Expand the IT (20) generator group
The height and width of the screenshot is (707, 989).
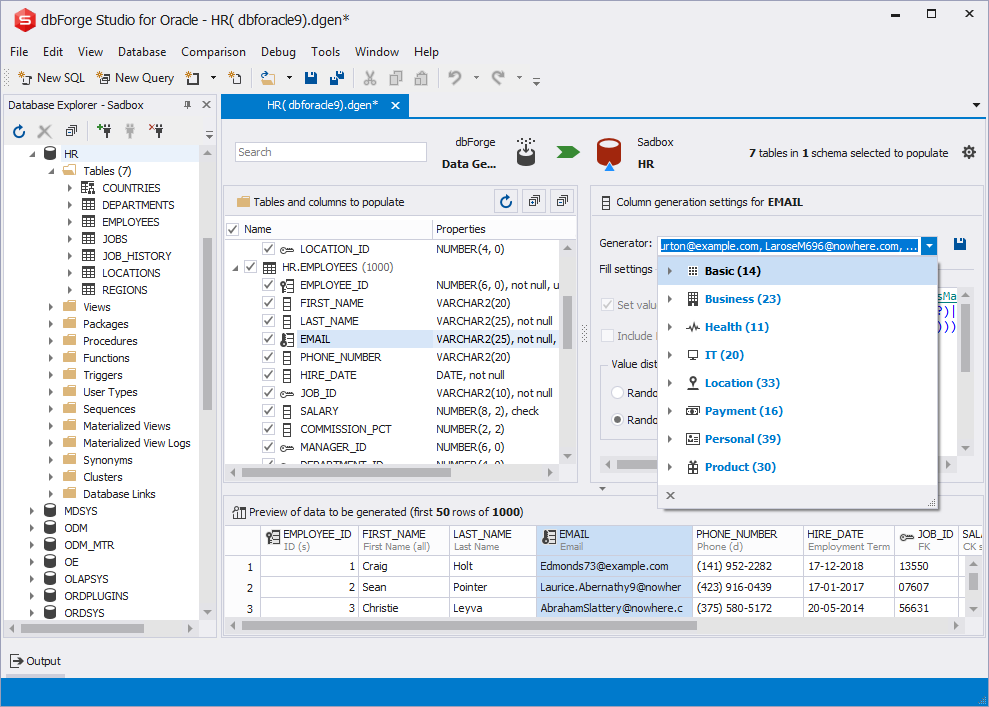tap(670, 355)
